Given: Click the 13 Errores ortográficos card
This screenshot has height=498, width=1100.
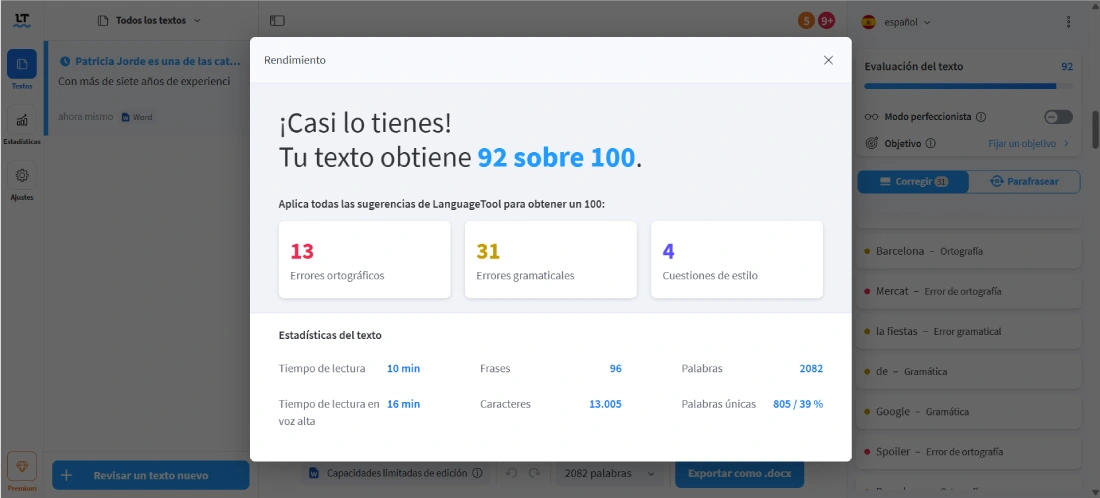Looking at the screenshot, I should (364, 260).
